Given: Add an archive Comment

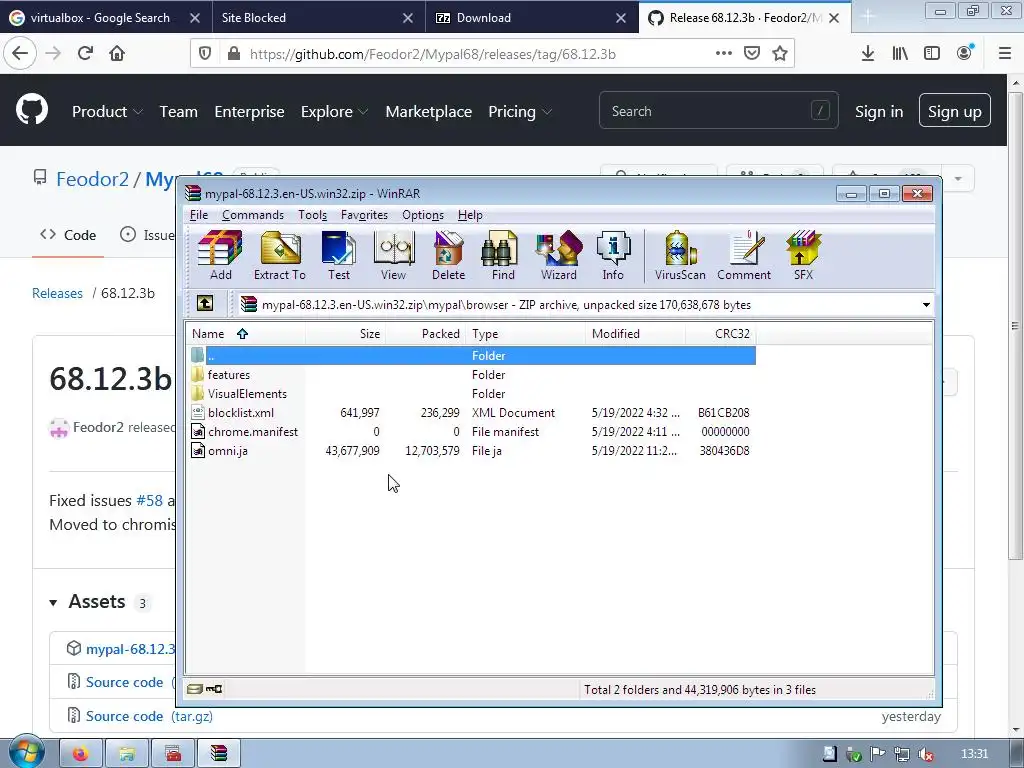Looking at the screenshot, I should point(744,255).
